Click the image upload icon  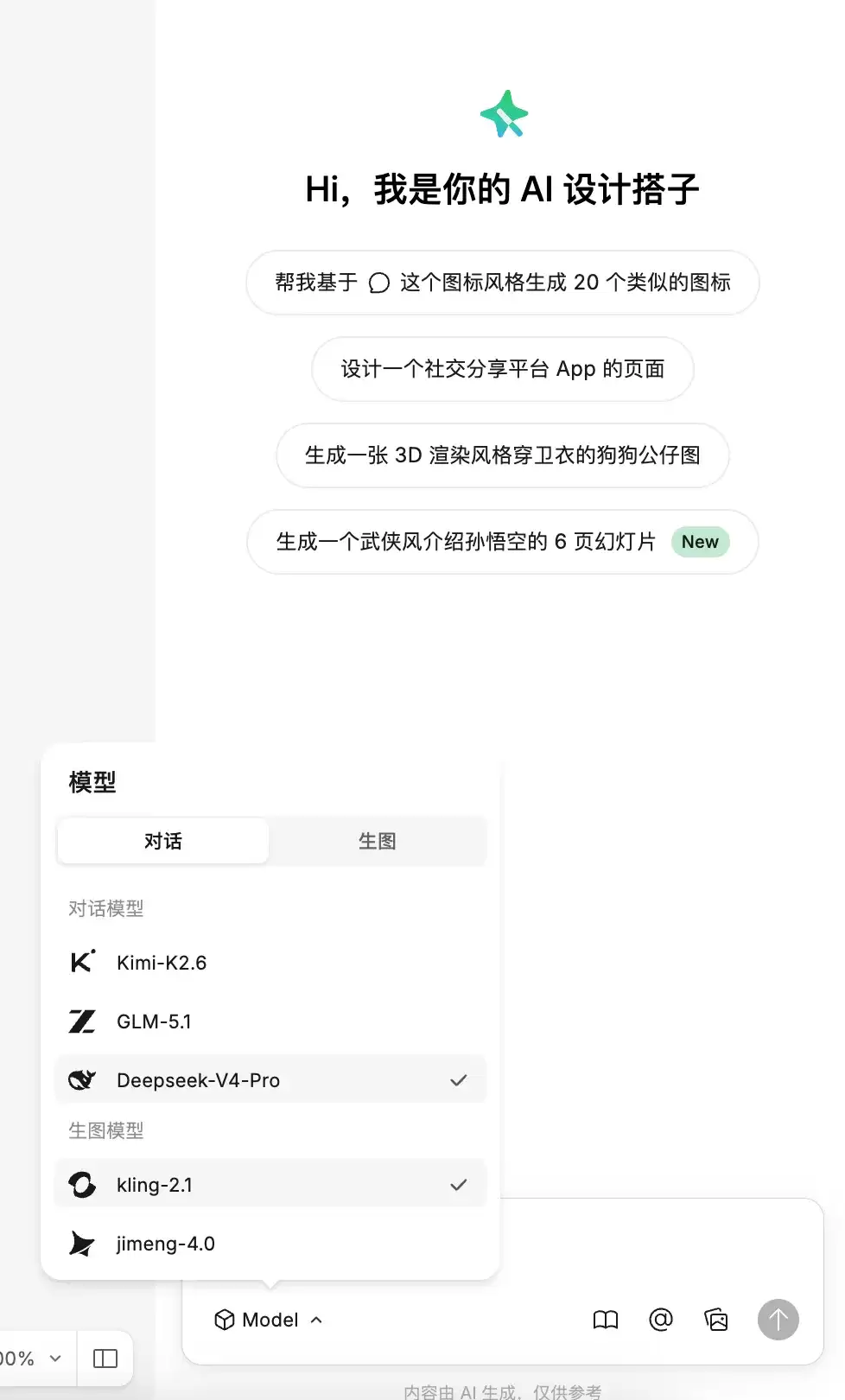point(716,1320)
